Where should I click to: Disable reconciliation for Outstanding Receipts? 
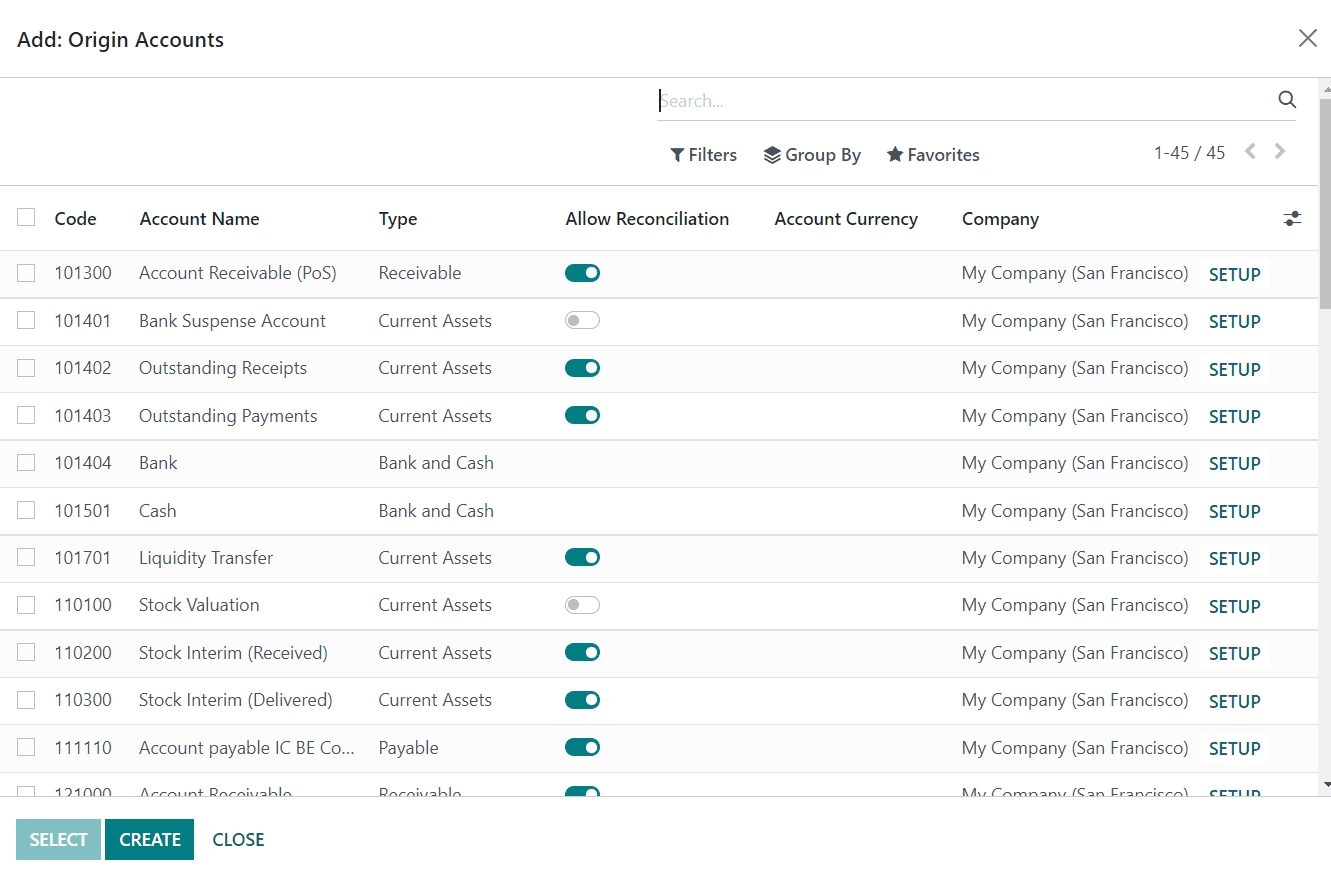(x=582, y=368)
